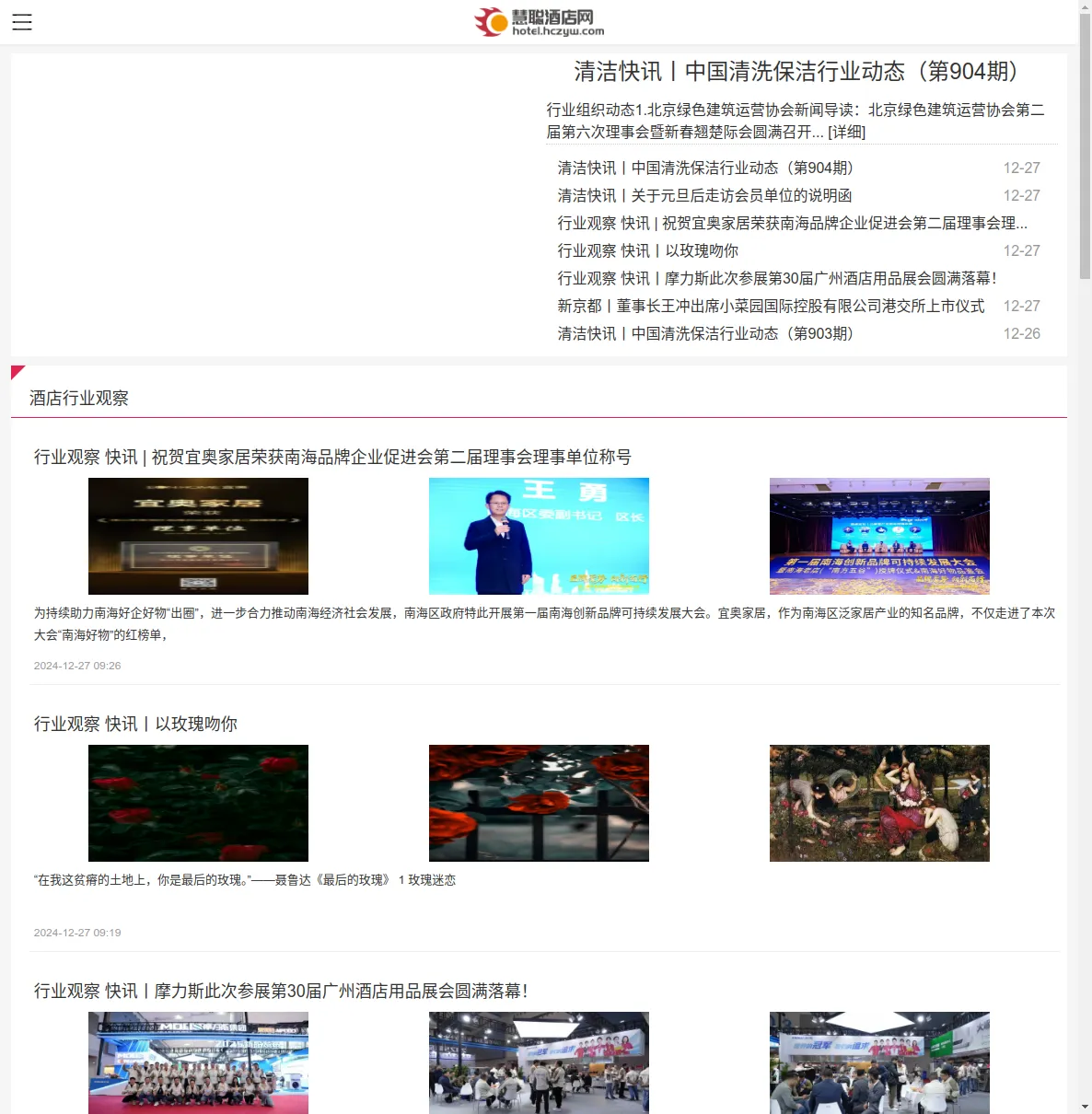Click the [详细] details link

846,132
